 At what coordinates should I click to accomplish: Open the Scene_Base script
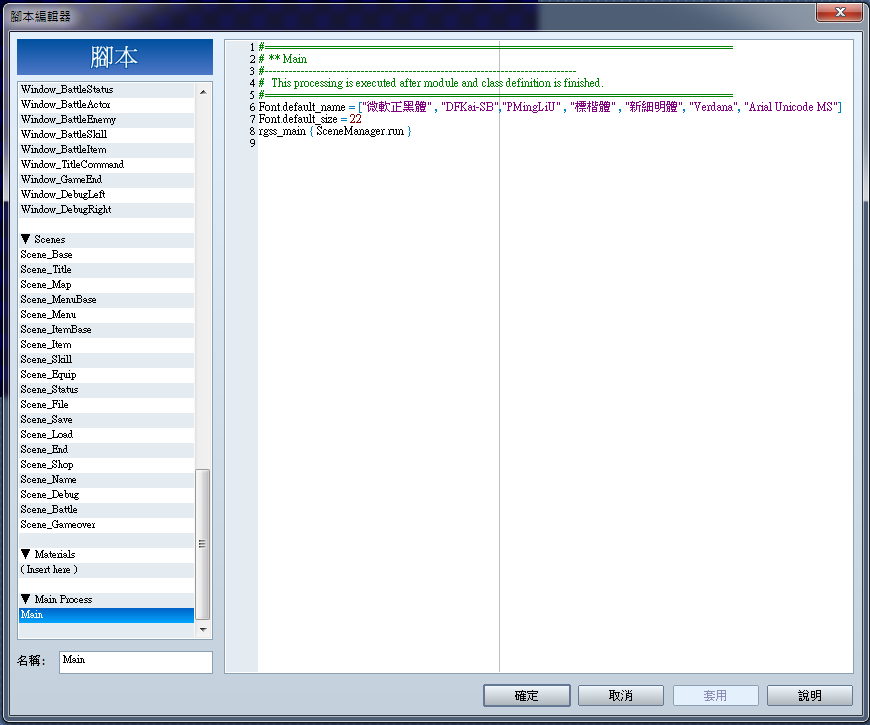click(107, 255)
